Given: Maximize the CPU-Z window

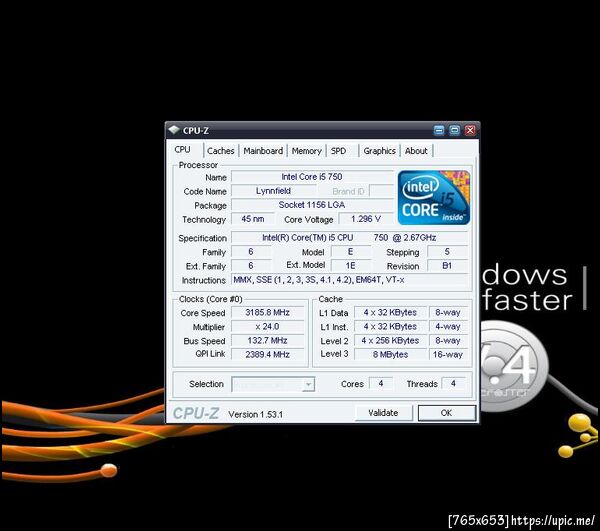Looking at the screenshot, I should point(455,130).
